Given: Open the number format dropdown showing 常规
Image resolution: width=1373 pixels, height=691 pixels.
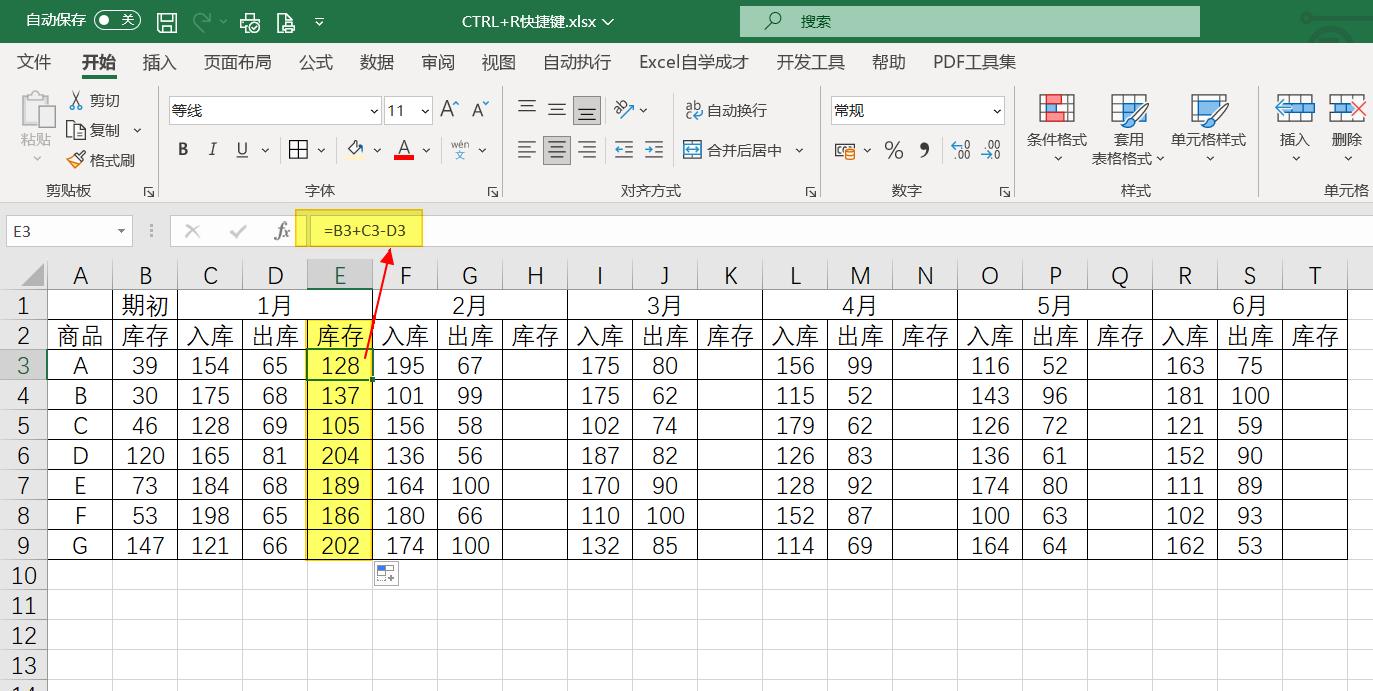Looking at the screenshot, I should coord(916,110).
